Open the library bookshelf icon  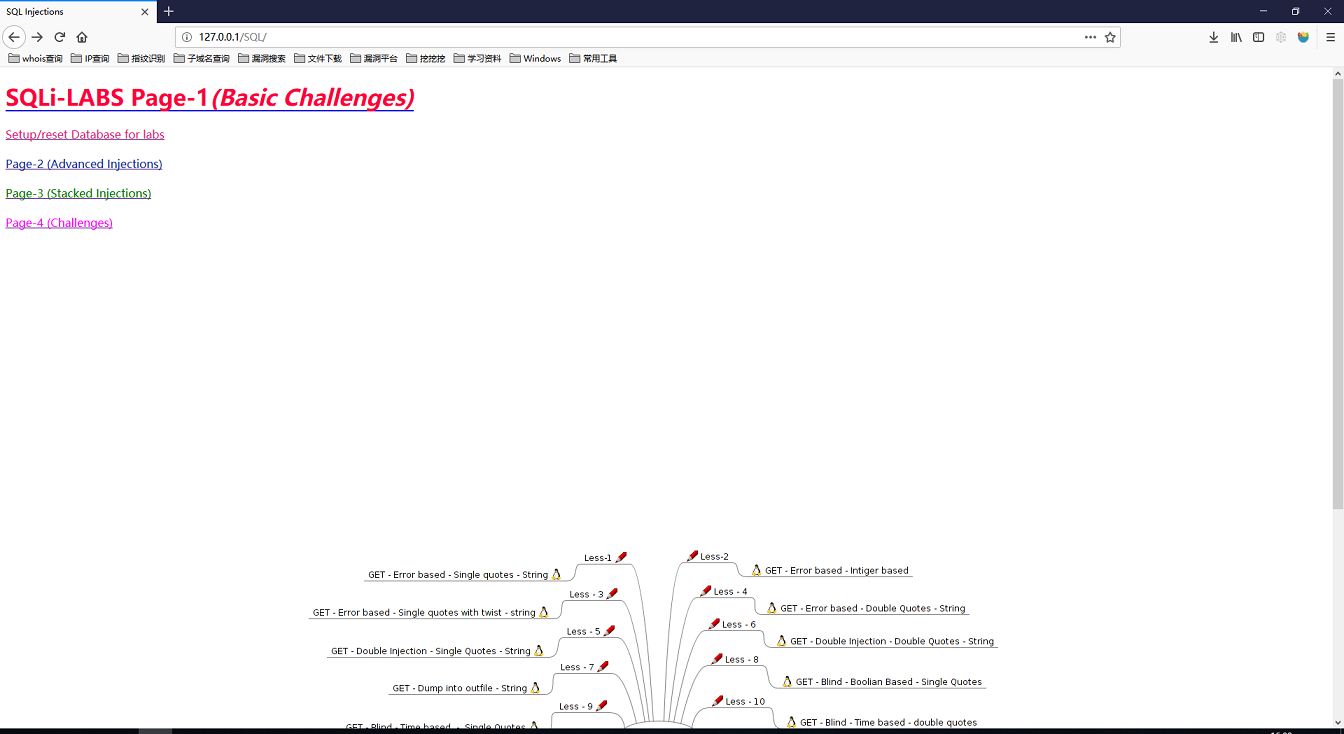coord(1236,37)
